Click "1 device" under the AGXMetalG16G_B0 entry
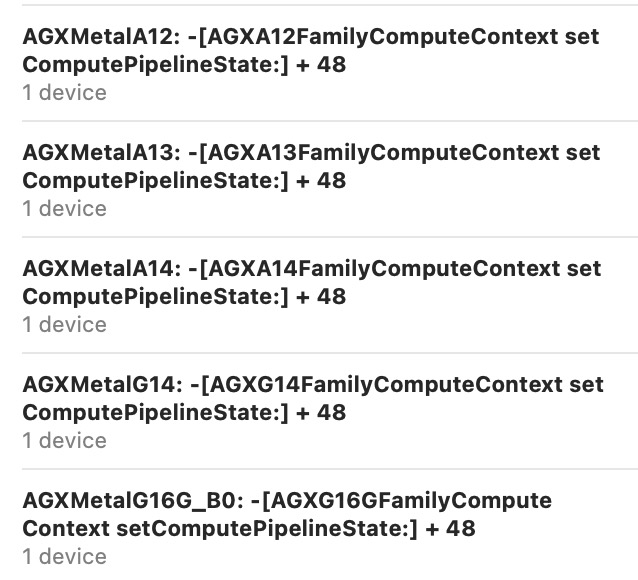638x580 pixels. pyautogui.click(x=64, y=557)
